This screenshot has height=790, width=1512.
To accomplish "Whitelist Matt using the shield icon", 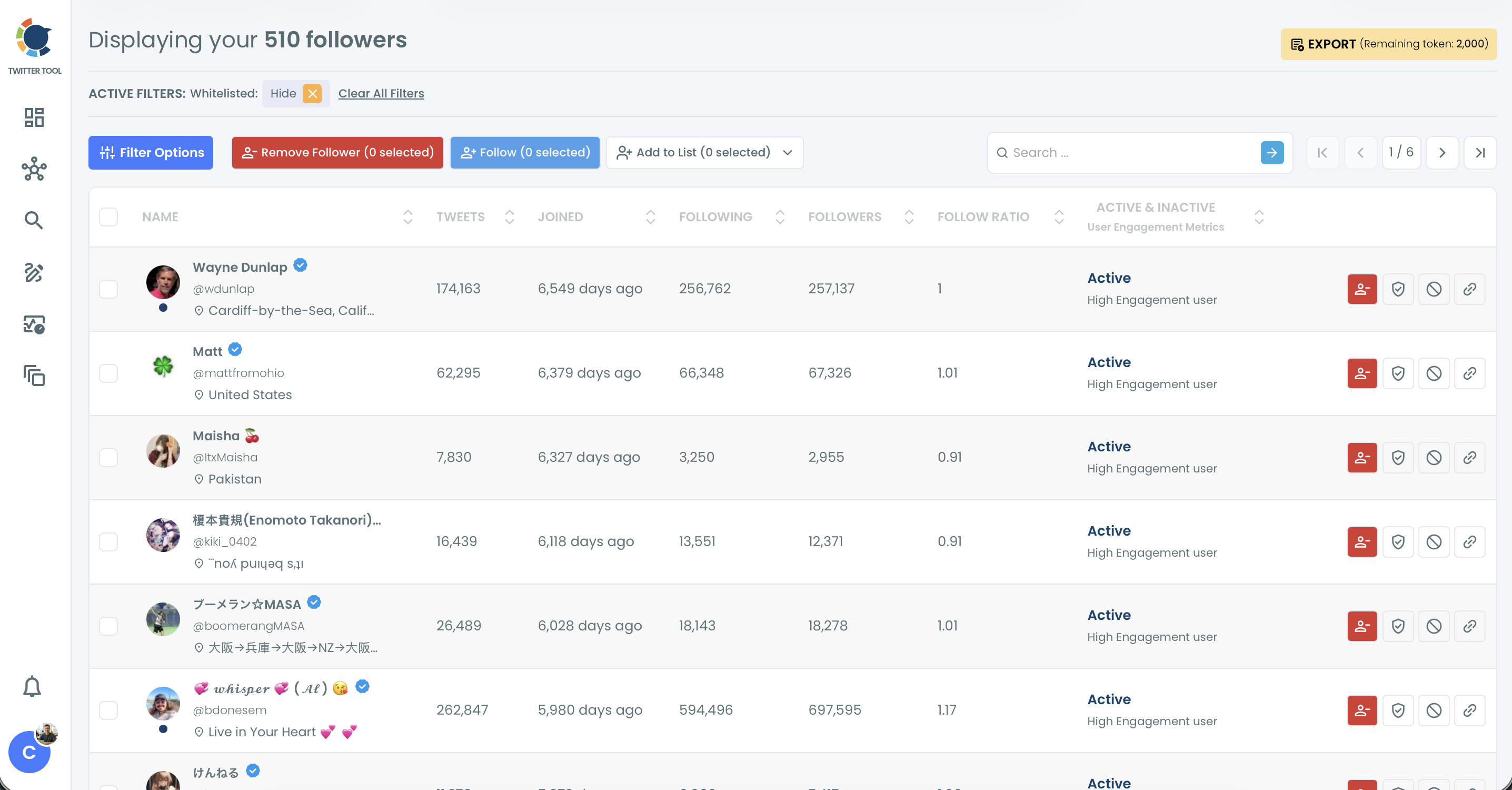I will (1398, 373).
